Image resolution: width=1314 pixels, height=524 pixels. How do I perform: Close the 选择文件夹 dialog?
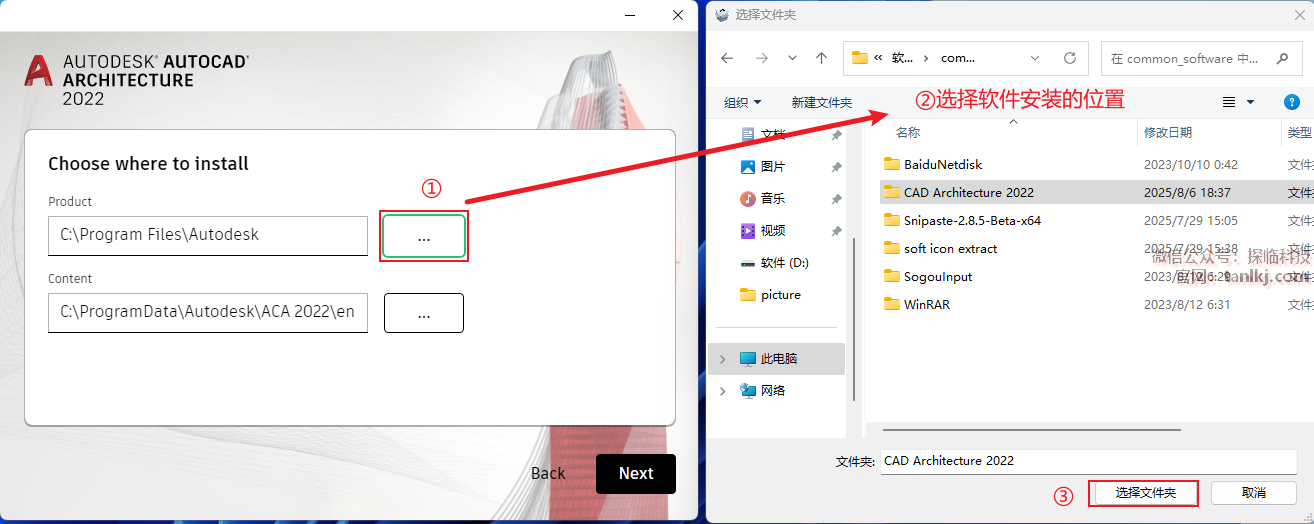[x=1299, y=14]
